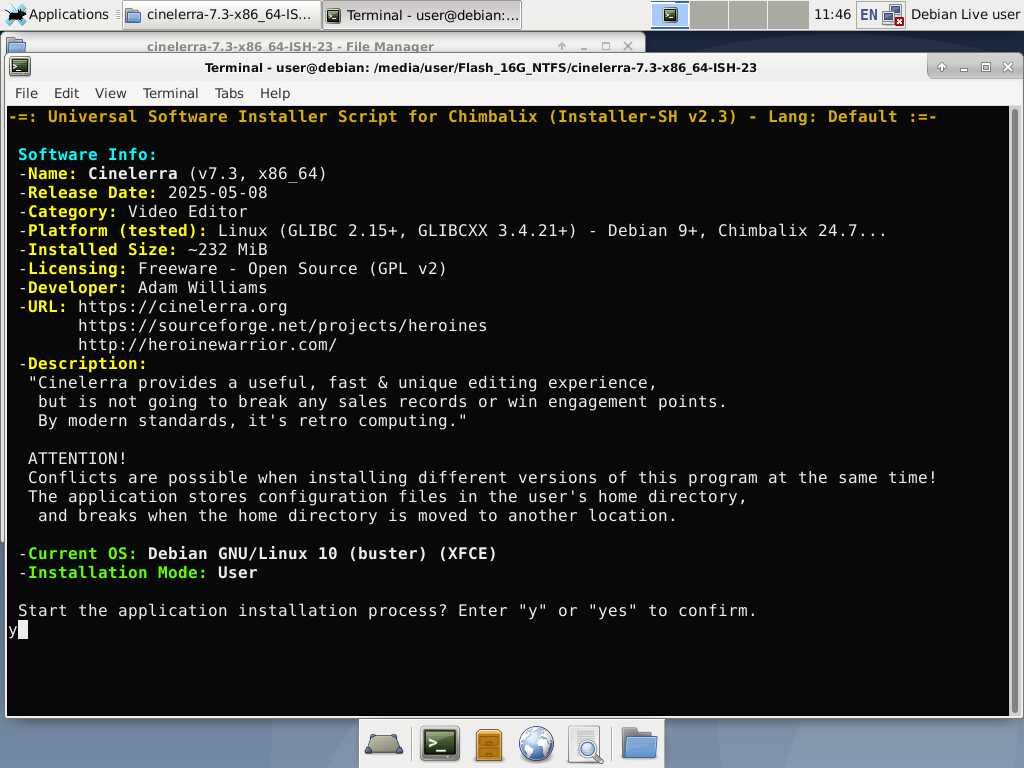Open the Applications menu
The image size is (1024, 768).
coord(57,14)
